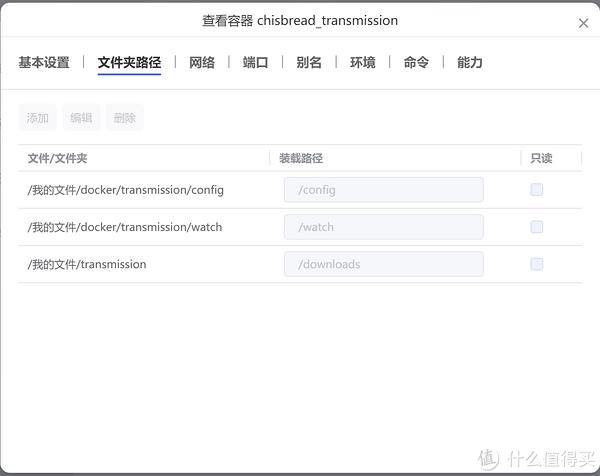
Task: Click the 编辑 button
Action: click(81, 117)
